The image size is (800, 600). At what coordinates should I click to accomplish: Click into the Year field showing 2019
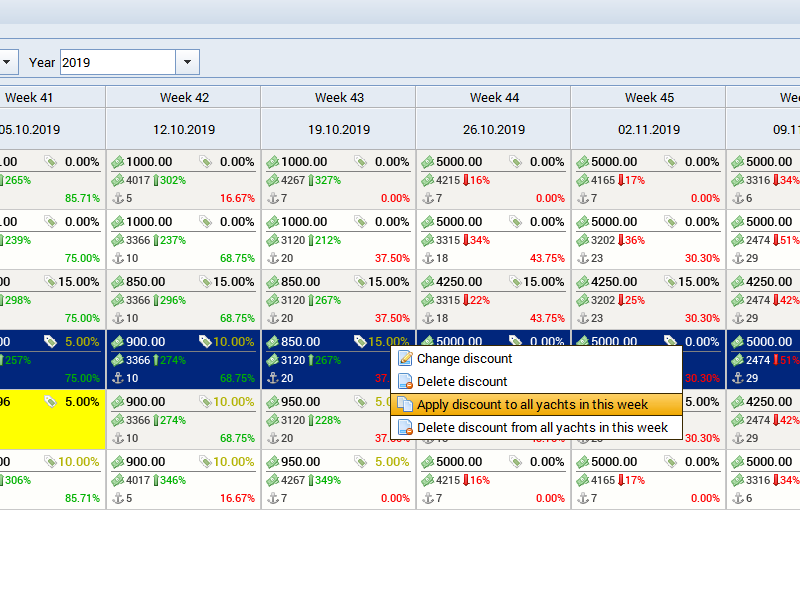(117, 62)
